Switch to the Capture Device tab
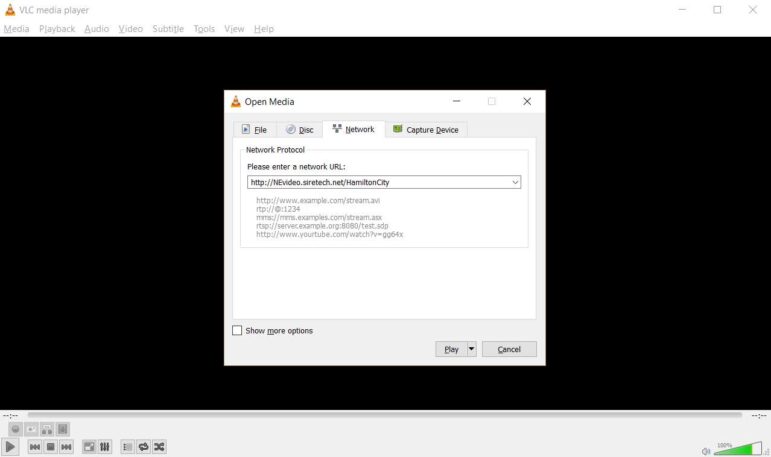This screenshot has width=771, height=457. click(426, 129)
